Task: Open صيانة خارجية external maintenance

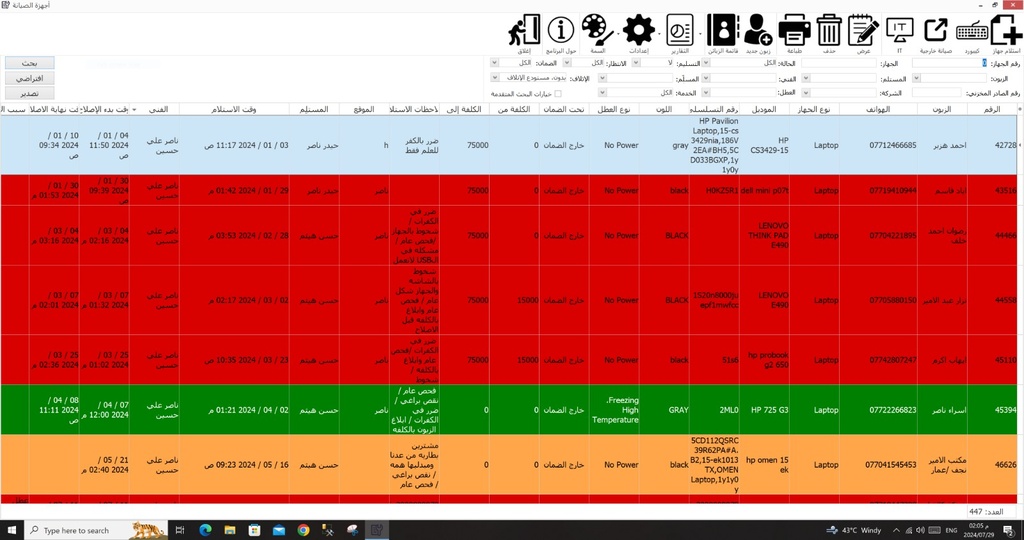Action: point(936,31)
